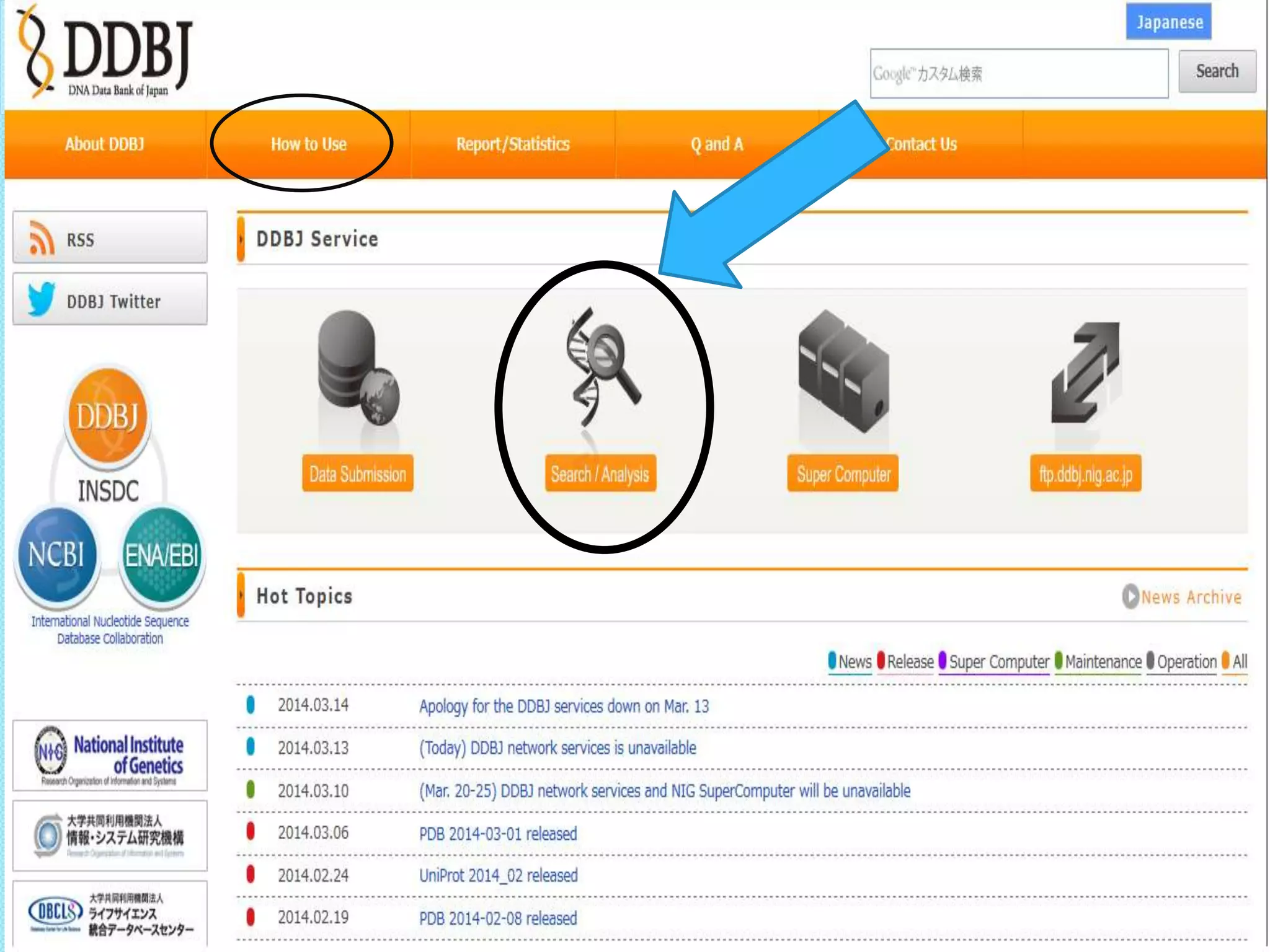Filter hot topics by News
The width and height of the screenshot is (1270, 952).
tap(850, 661)
